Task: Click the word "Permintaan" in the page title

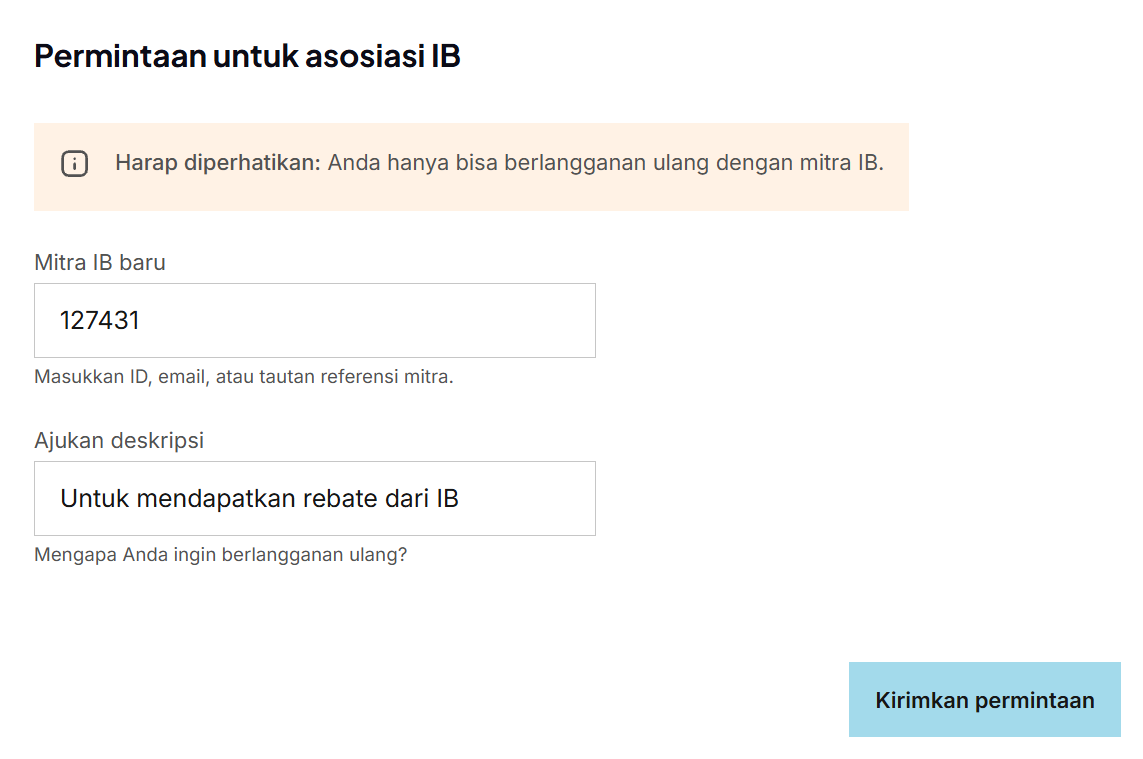Action: [x=120, y=56]
